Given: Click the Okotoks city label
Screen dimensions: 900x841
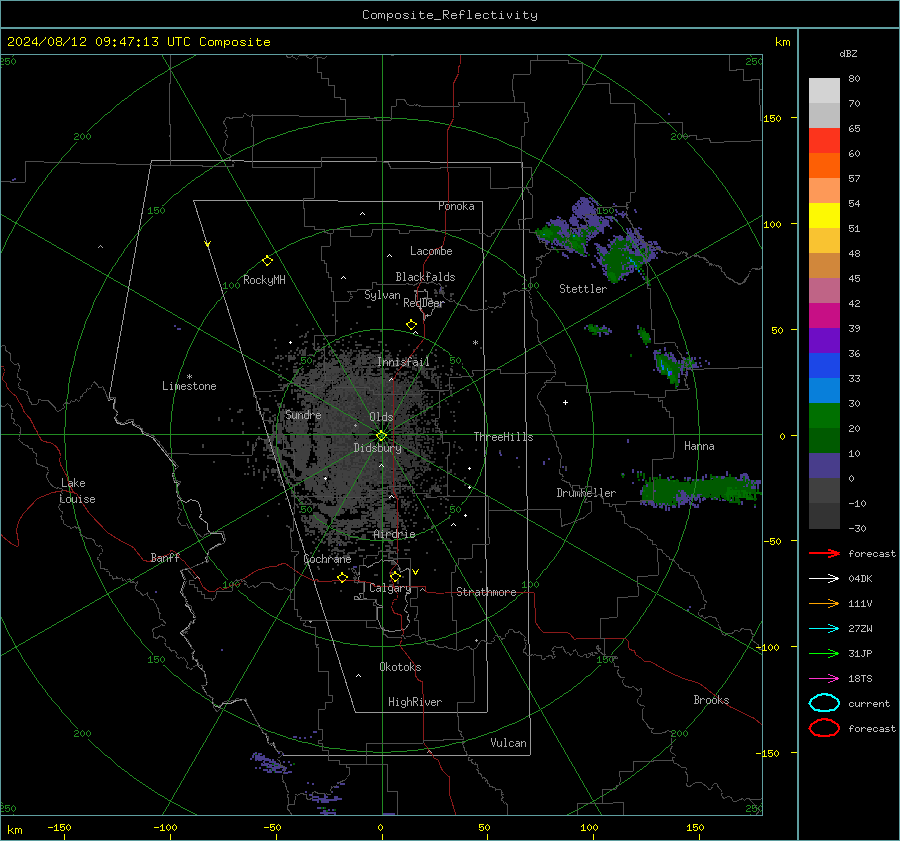Looking at the screenshot, I should [400, 667].
